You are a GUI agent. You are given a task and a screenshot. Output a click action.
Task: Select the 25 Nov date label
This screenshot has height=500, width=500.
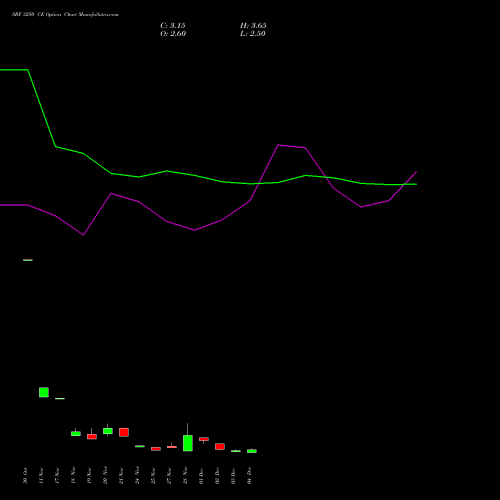[x=153, y=476]
